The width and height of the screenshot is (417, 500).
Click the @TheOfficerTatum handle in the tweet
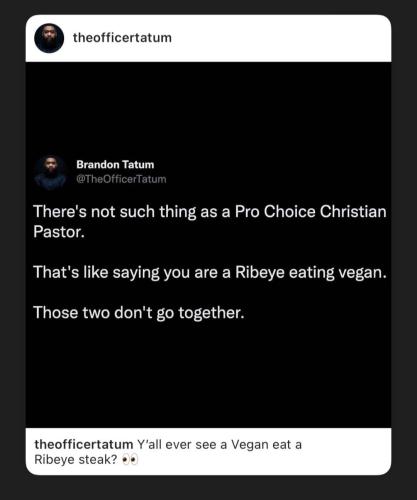point(121,179)
